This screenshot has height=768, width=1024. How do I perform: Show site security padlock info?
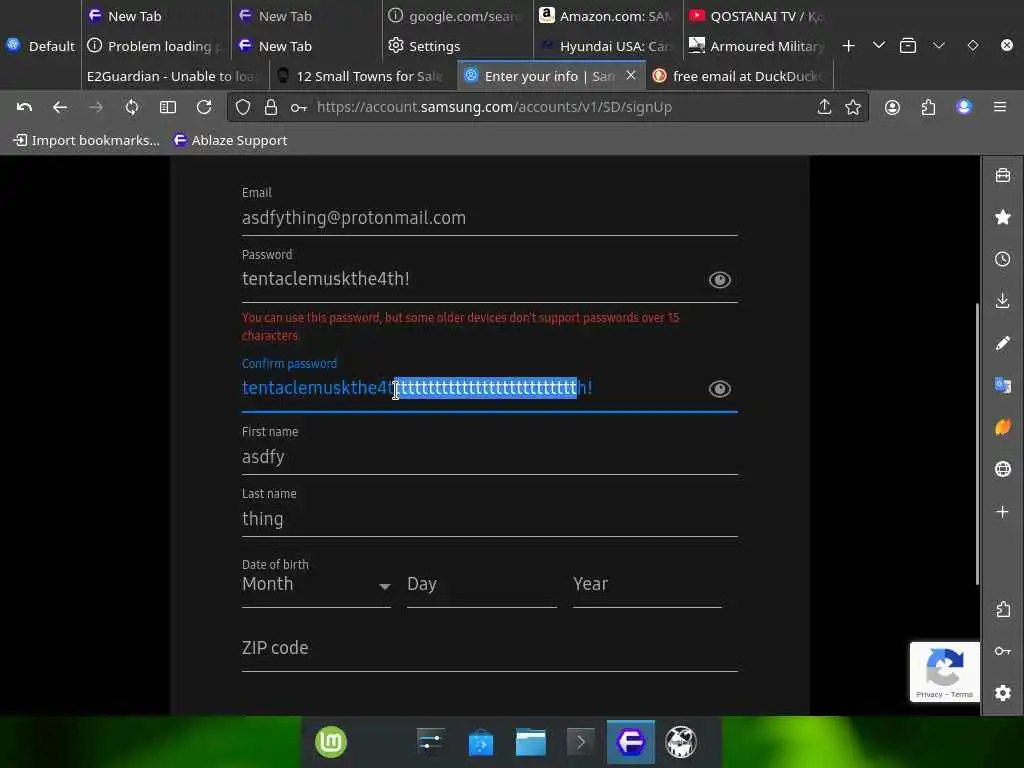tap(271, 107)
